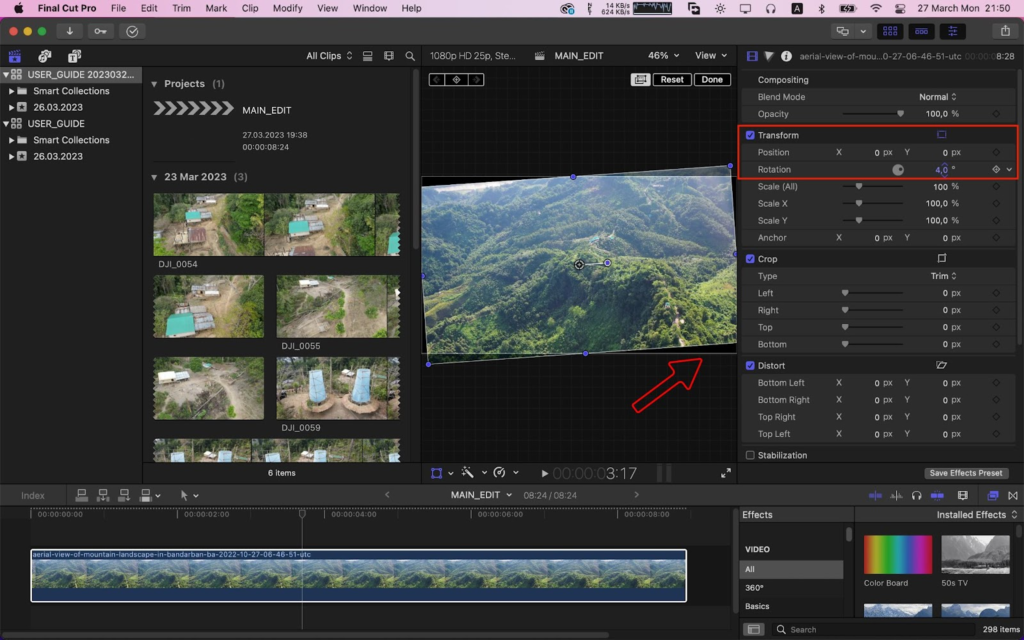
Task: Click the Distort on-screen controls icon in inspector
Action: pos(942,366)
